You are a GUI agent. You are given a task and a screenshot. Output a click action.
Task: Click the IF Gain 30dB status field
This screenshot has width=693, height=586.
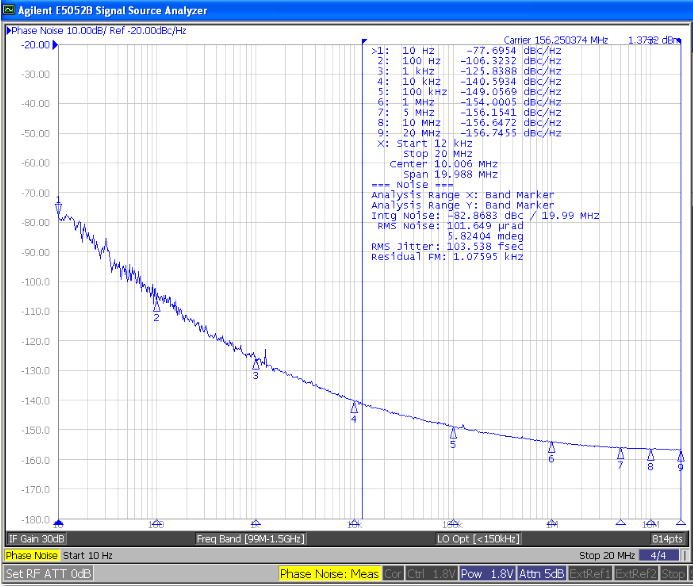pyautogui.click(x=36, y=538)
